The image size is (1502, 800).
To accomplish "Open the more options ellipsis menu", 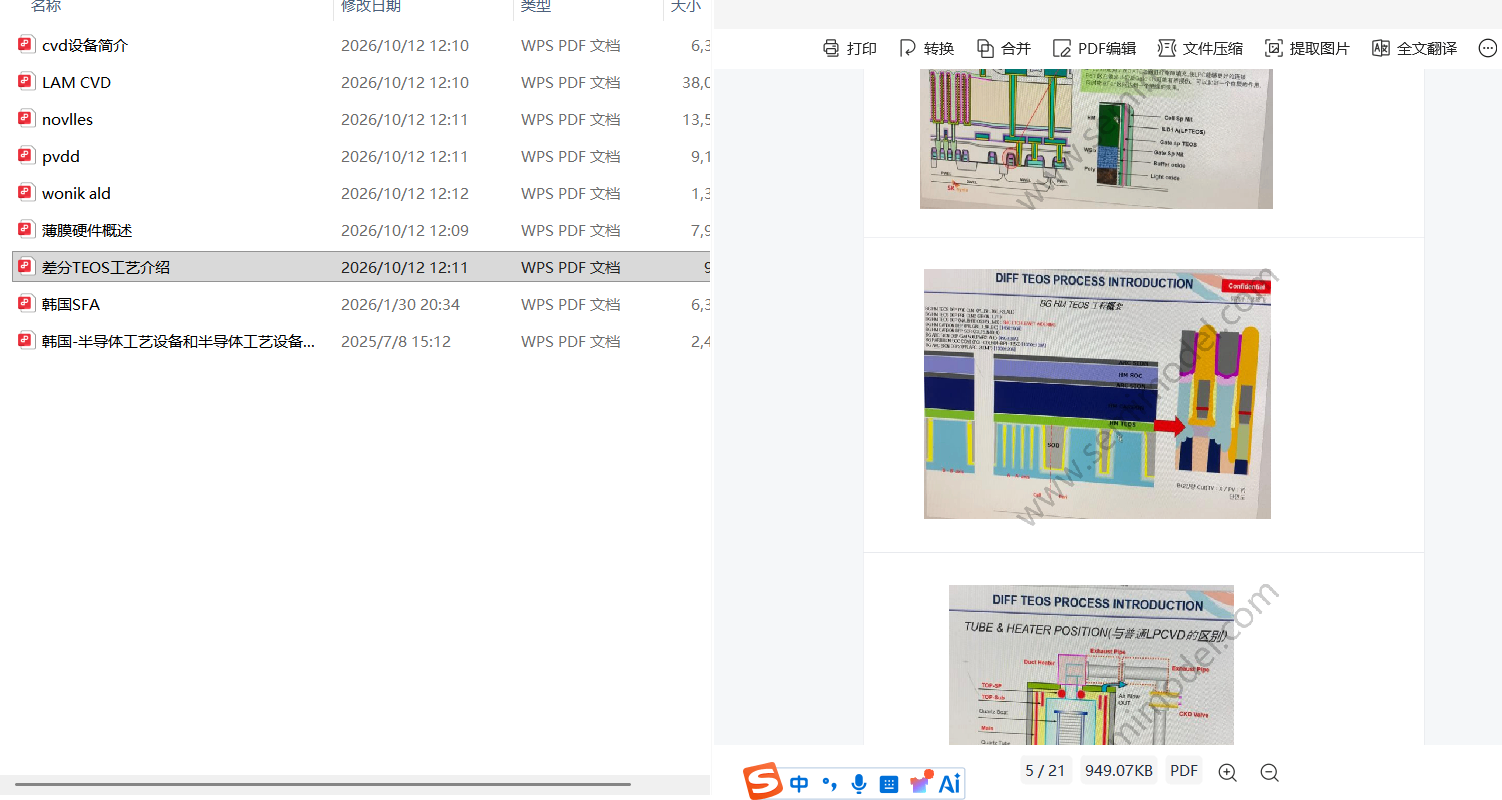I will point(1487,48).
